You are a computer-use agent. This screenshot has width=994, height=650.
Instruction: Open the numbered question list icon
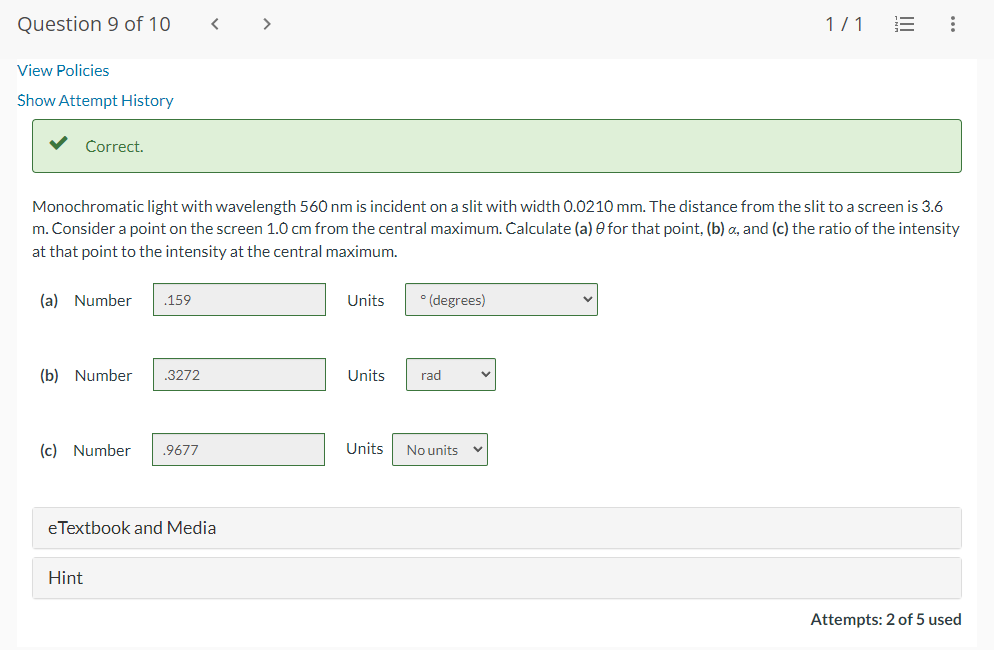click(x=904, y=24)
